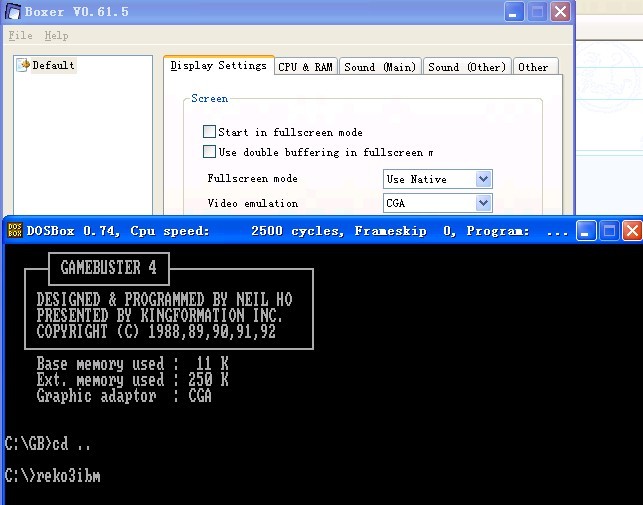Maximize the DOSBox window
This screenshot has width=643, height=505.
click(608, 231)
